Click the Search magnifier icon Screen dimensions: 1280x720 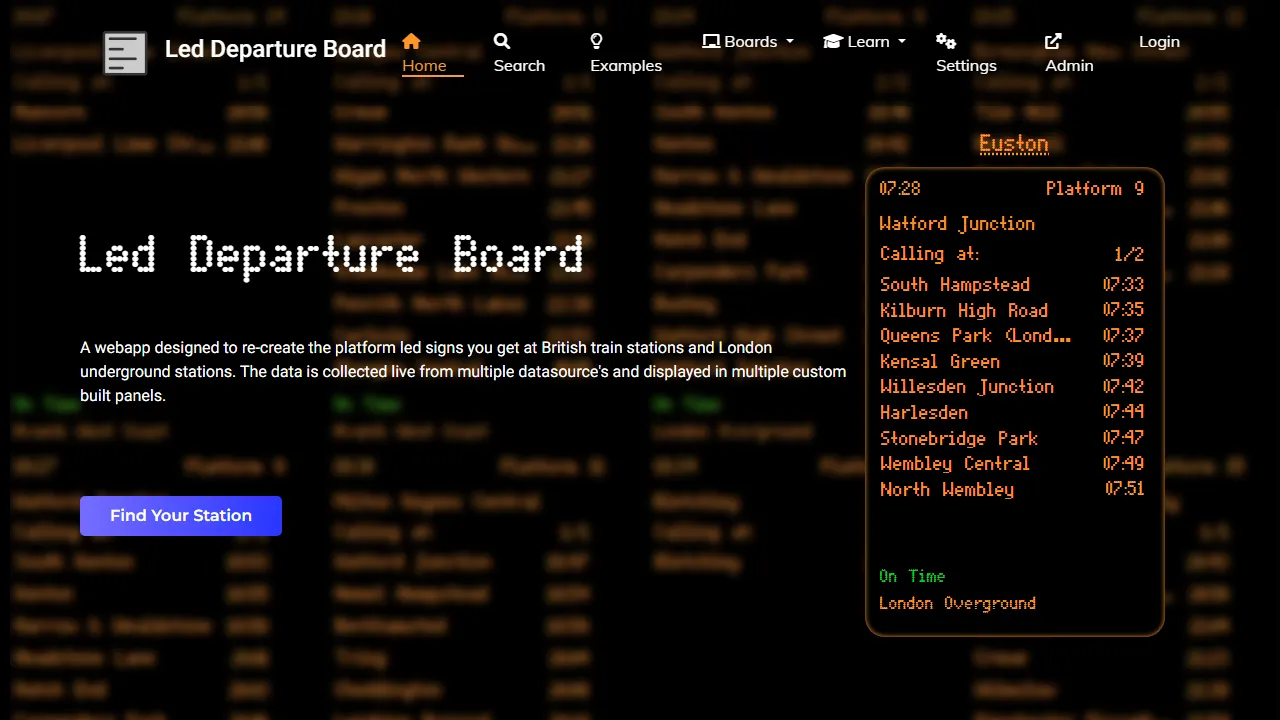click(x=501, y=41)
